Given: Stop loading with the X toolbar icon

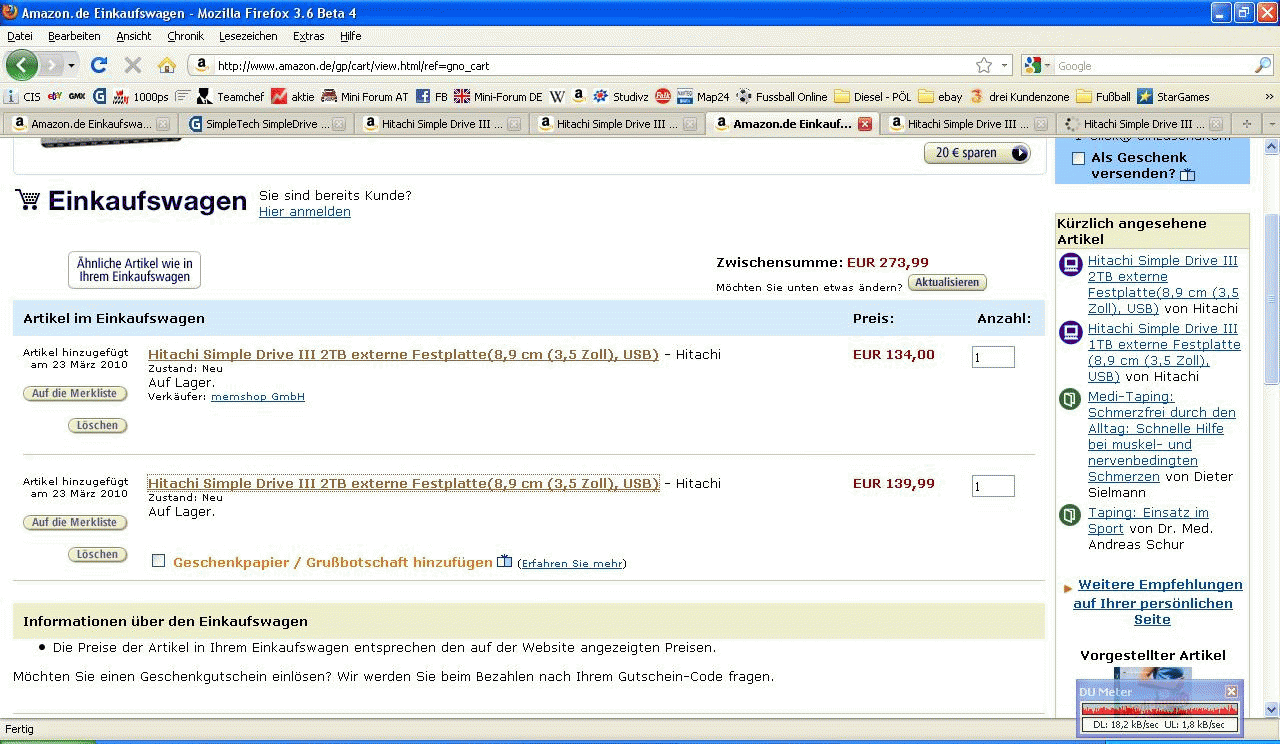Looking at the screenshot, I should coord(132,65).
